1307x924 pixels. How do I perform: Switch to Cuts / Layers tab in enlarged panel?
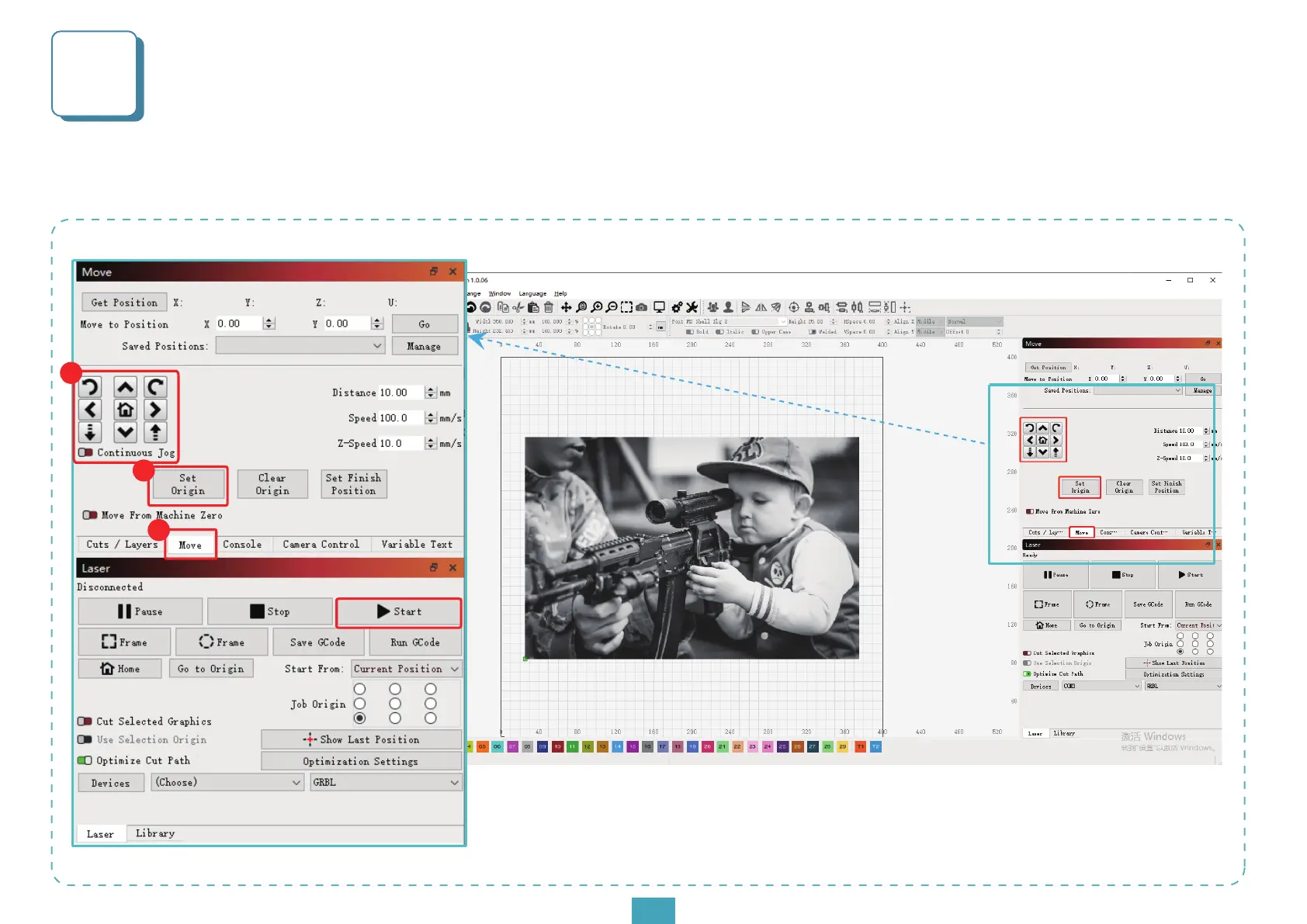[x=122, y=545]
